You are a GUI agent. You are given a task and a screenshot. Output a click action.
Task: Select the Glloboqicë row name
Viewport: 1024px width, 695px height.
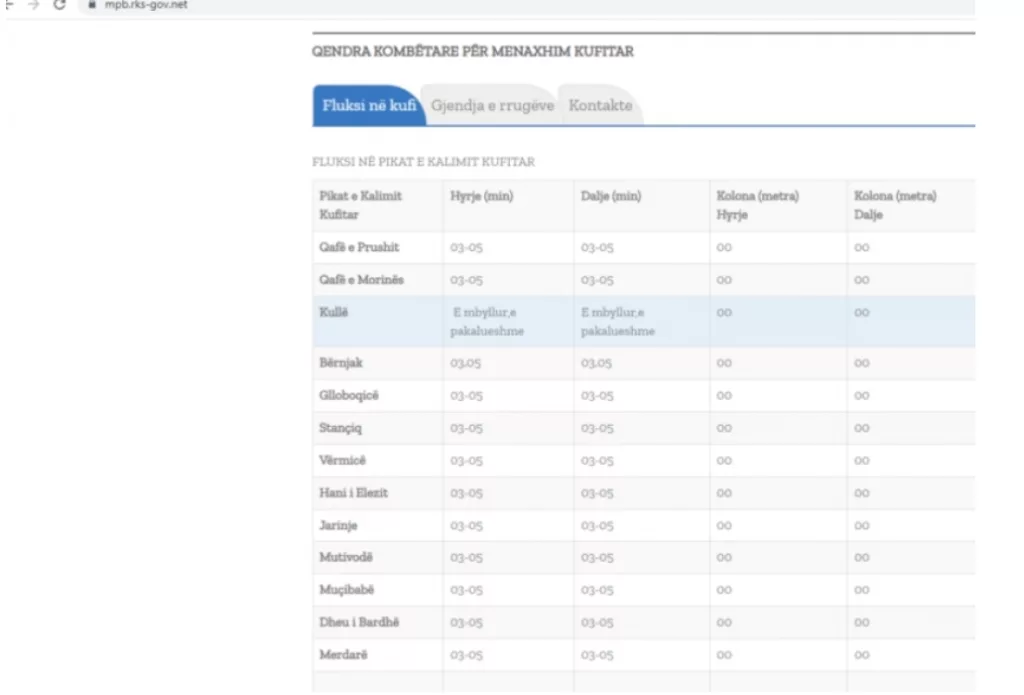click(349, 395)
